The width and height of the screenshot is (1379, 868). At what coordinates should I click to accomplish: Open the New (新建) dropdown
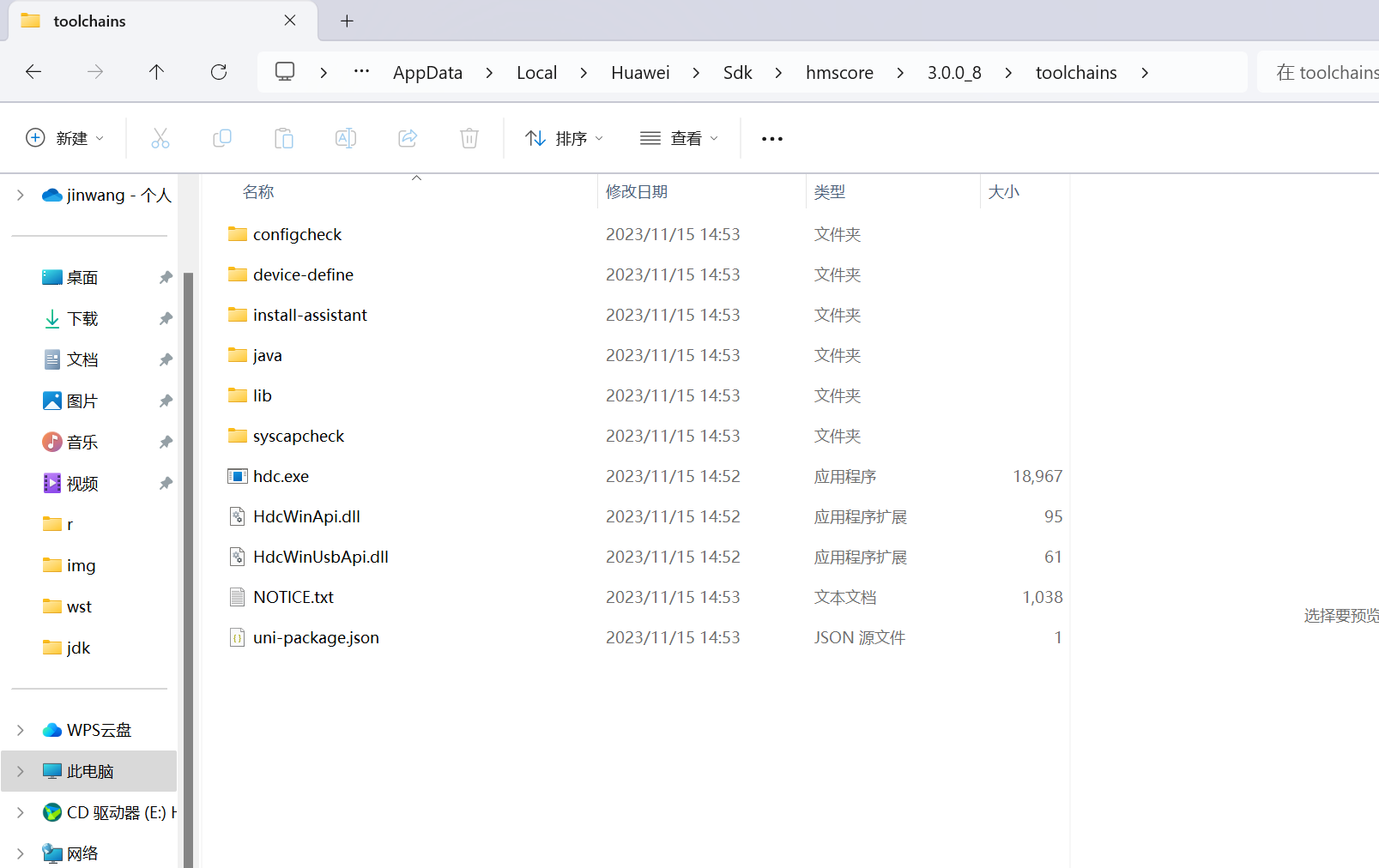[x=65, y=138]
